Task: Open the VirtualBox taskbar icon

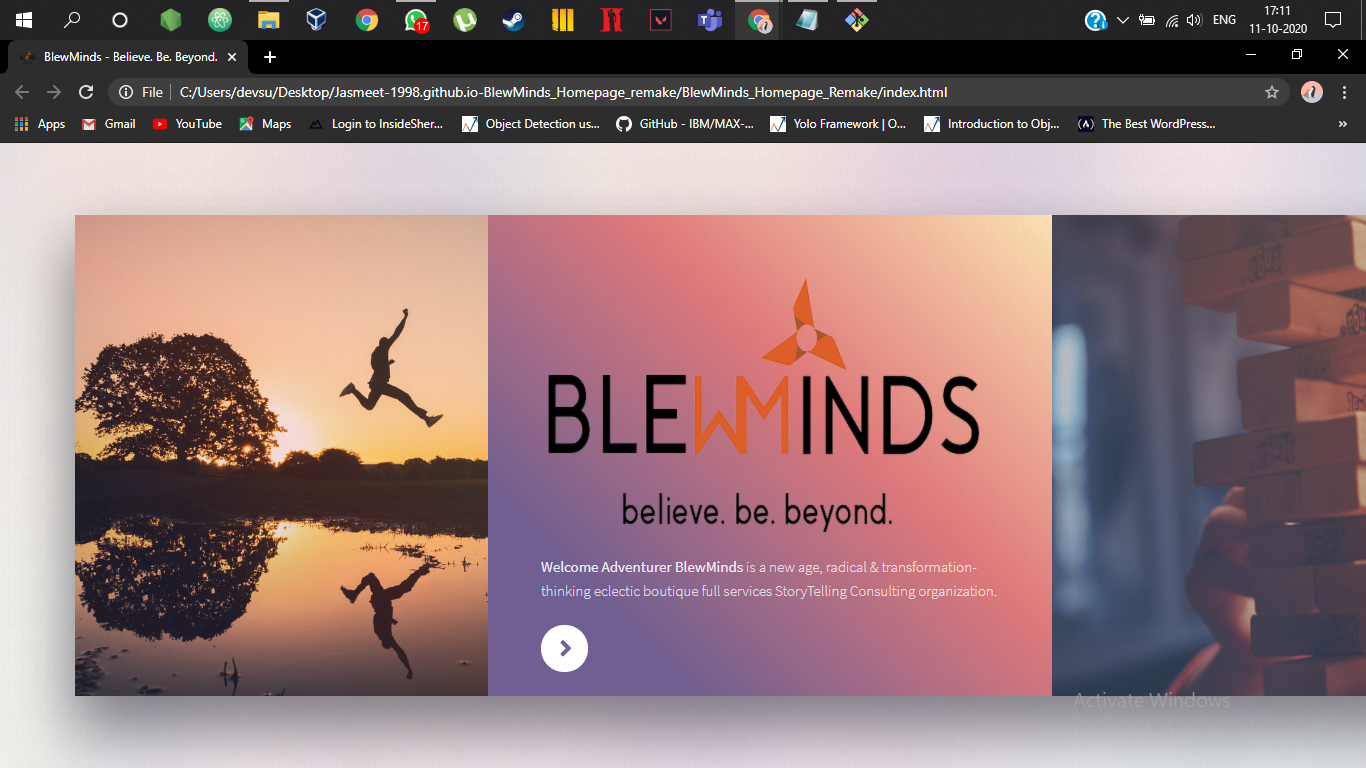Action: 317,20
